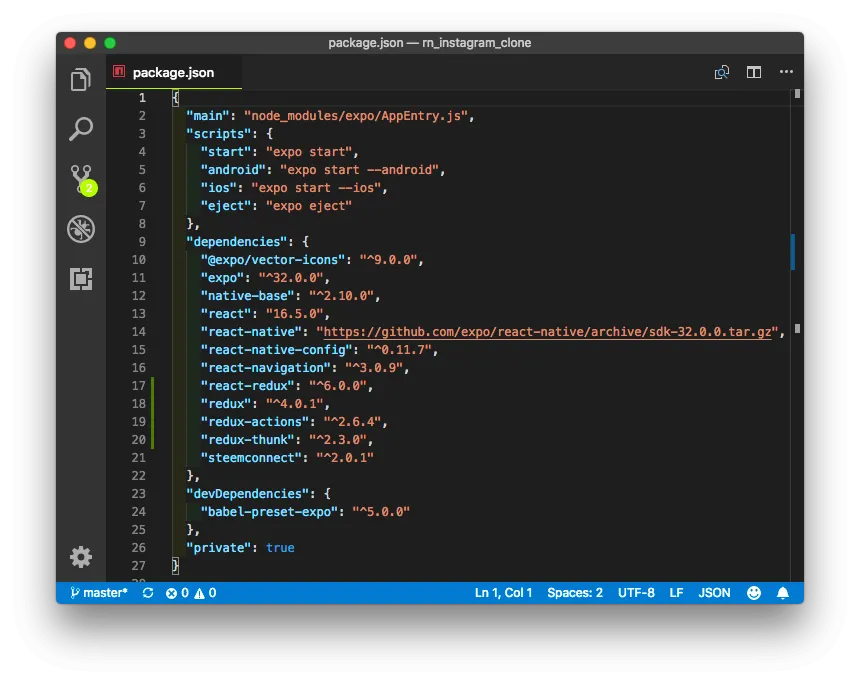This screenshot has width=860, height=684.
Task: Switch branch via master* in status bar
Action: point(99,592)
